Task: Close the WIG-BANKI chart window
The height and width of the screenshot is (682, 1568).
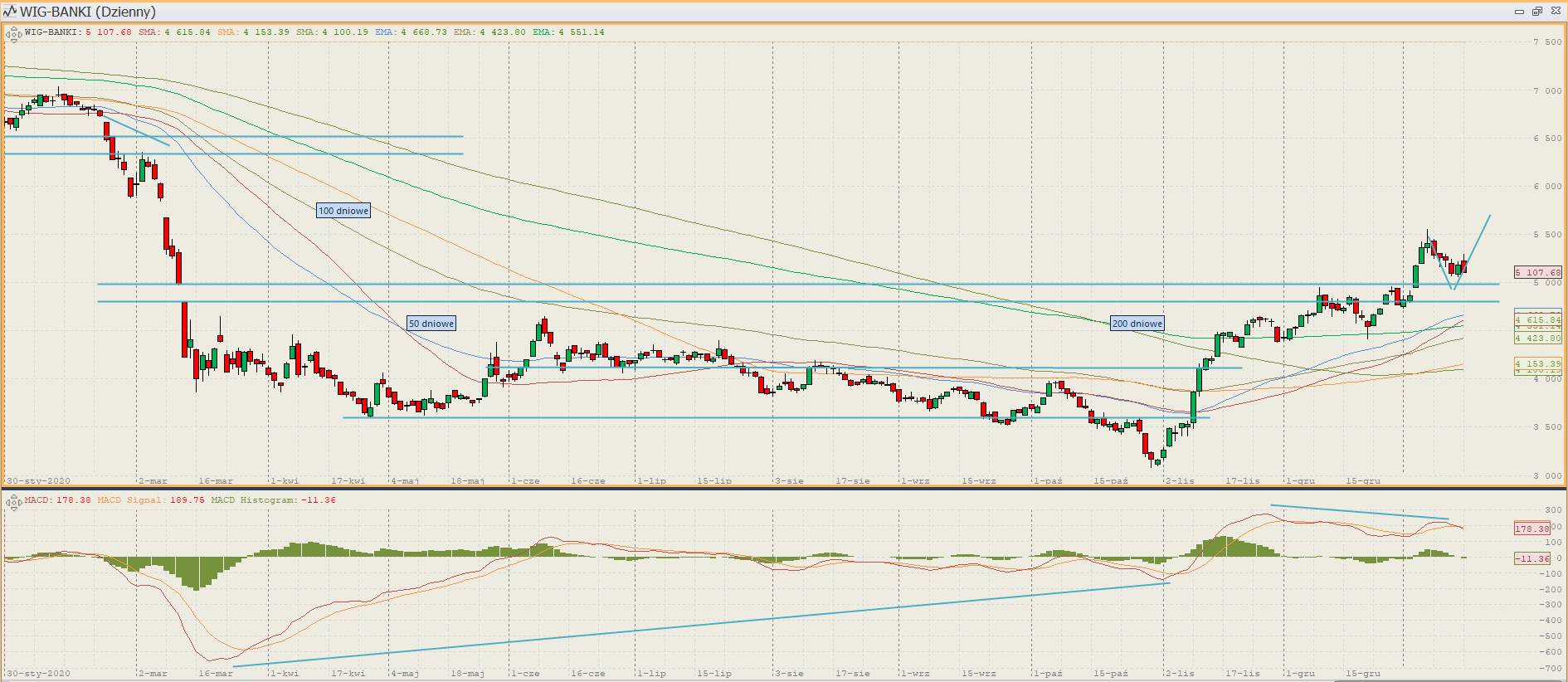Action: [x=1556, y=12]
